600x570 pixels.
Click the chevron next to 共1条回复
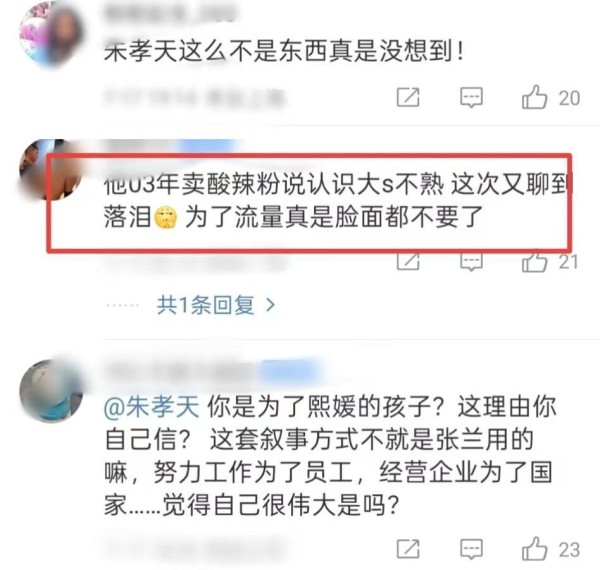pos(270,305)
